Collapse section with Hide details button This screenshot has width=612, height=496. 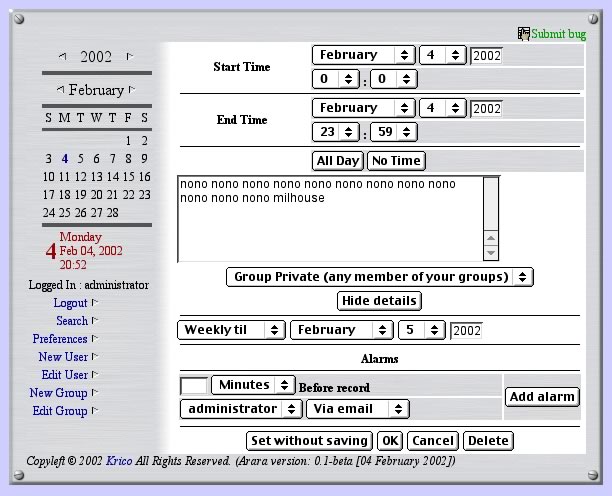coord(379,301)
